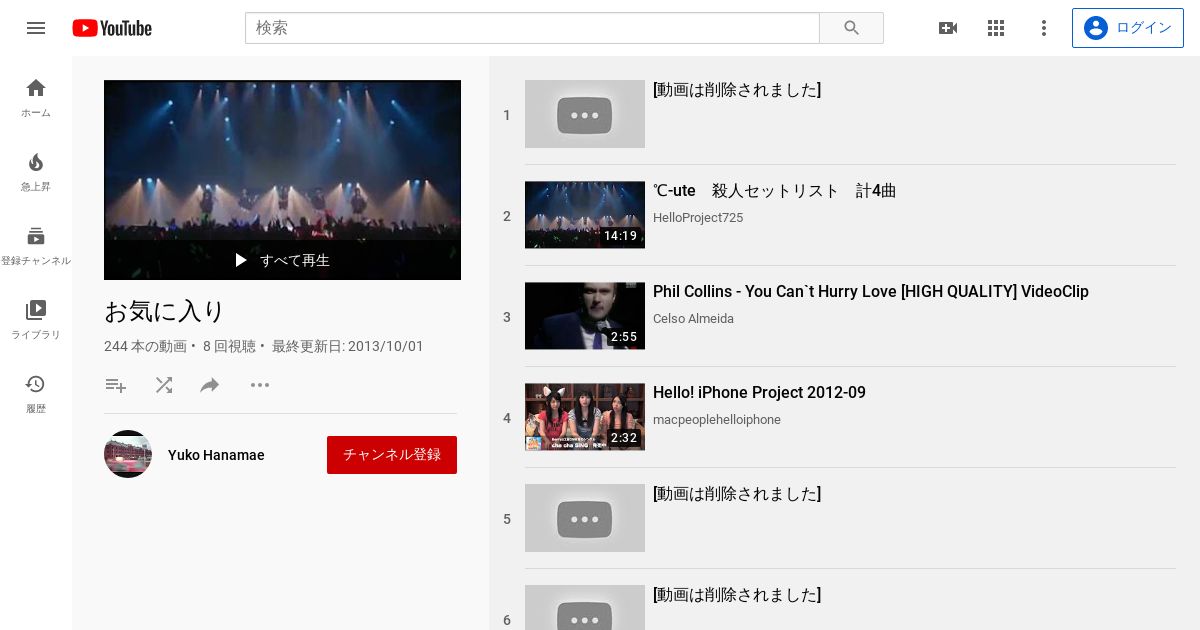Click the search magnifier button
Viewport: 1200px width, 630px height.
coord(851,28)
